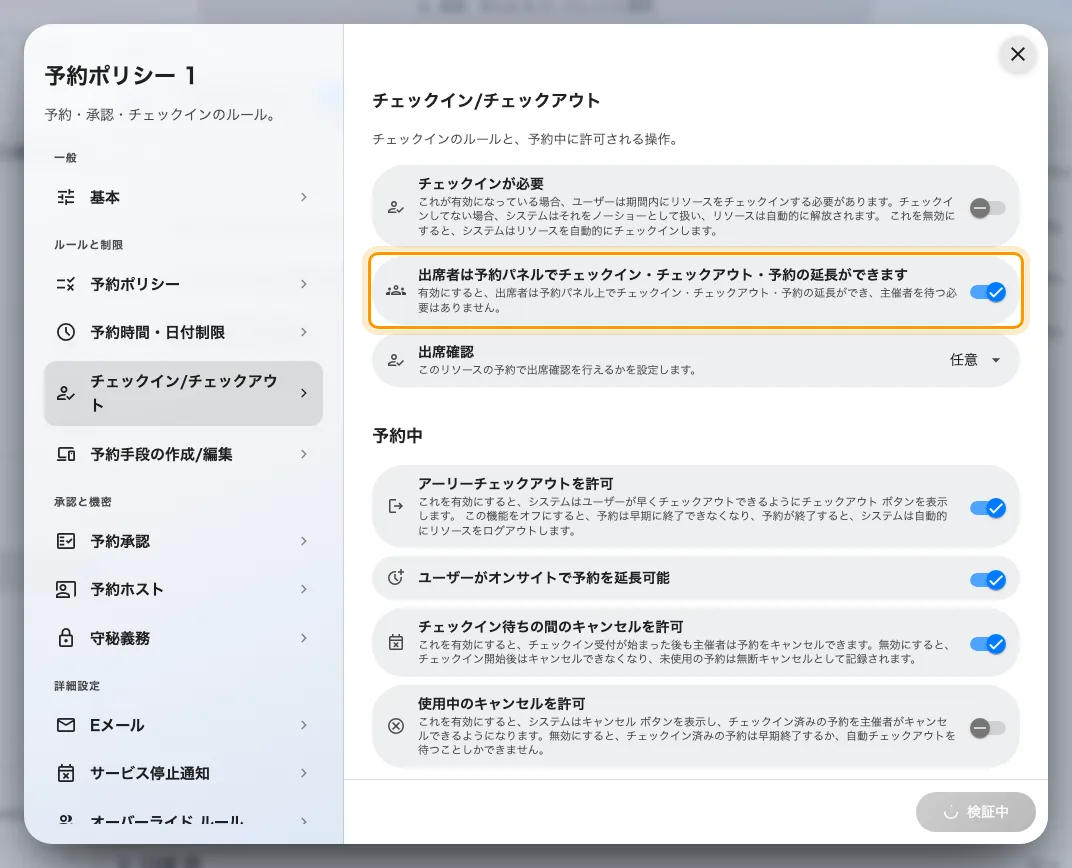Click the calendar-cancel icon in チェックイン待ちの間 row
This screenshot has height=868, width=1072.
(x=396, y=642)
